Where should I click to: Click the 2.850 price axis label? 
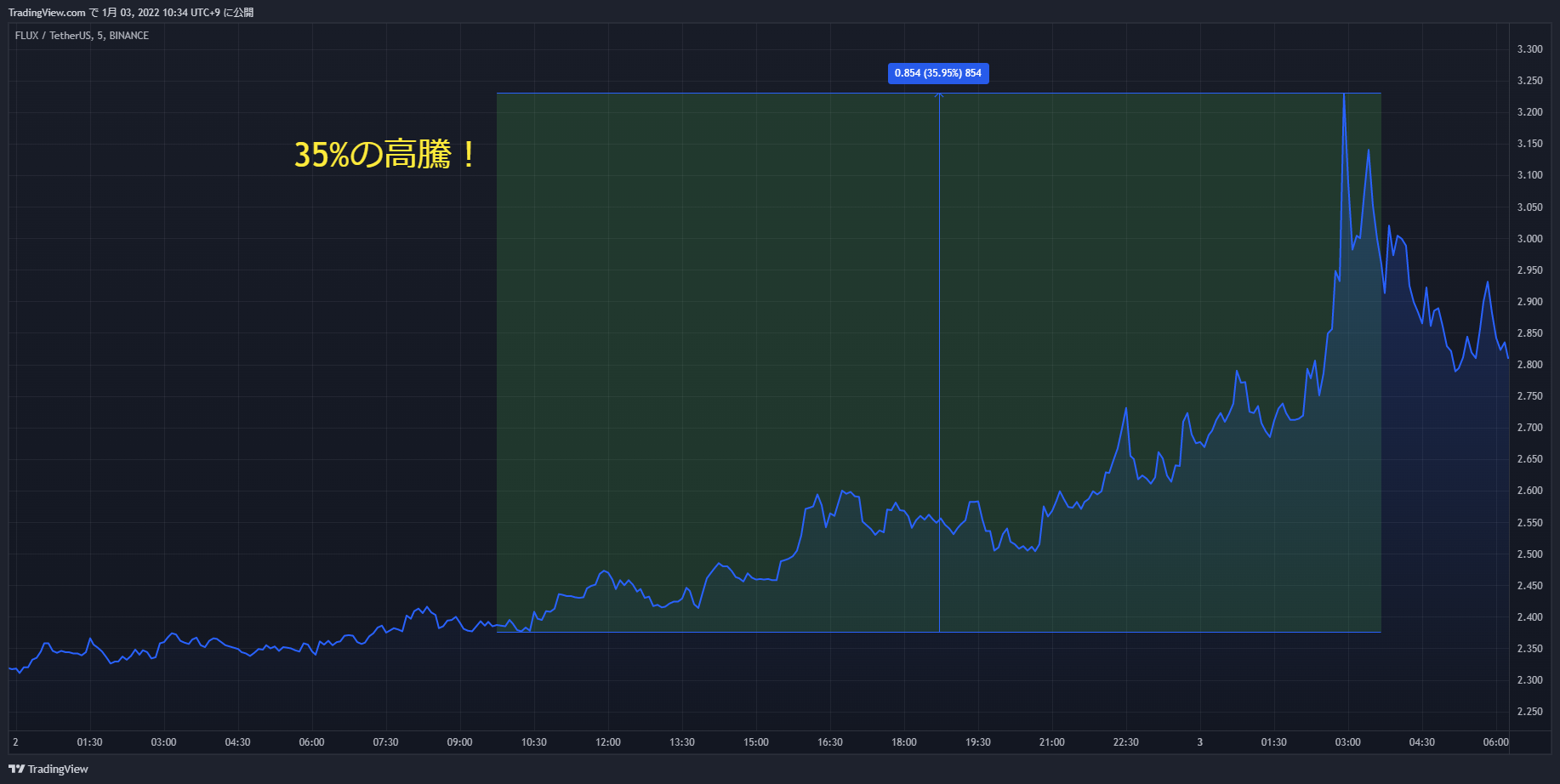point(1529,333)
